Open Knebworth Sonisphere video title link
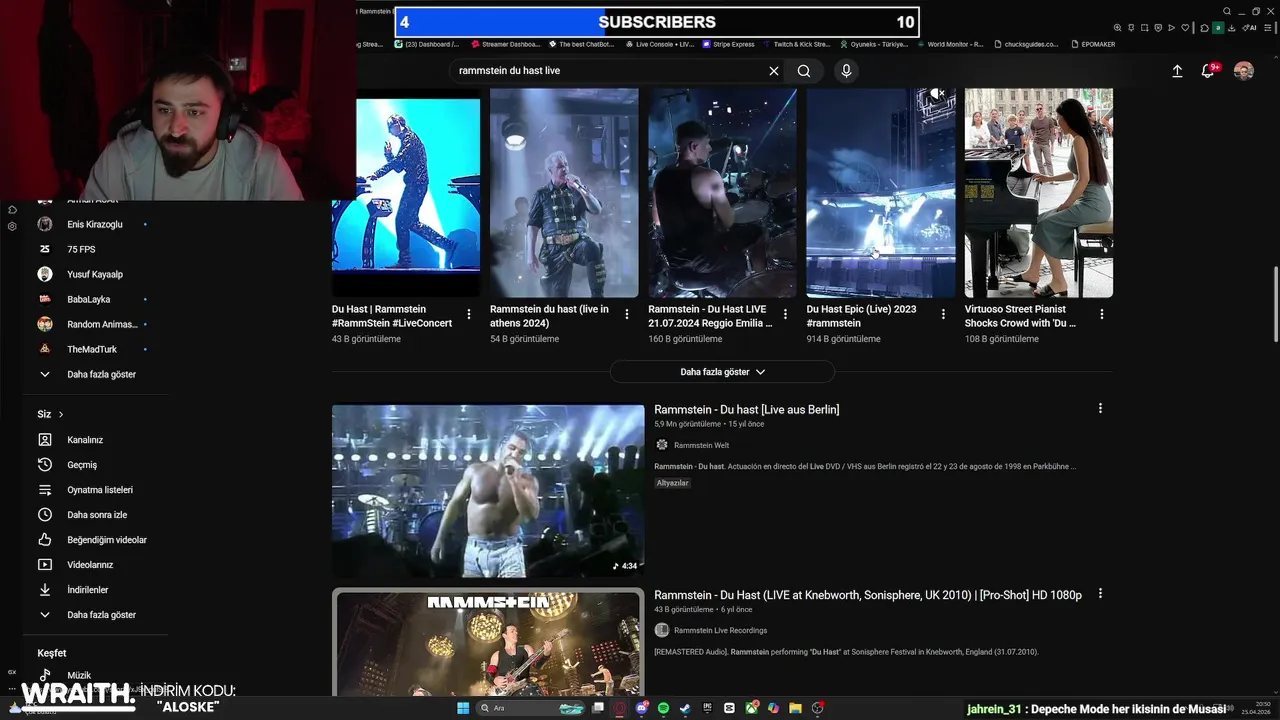Screen dimensions: 1280x720 (x=868, y=595)
